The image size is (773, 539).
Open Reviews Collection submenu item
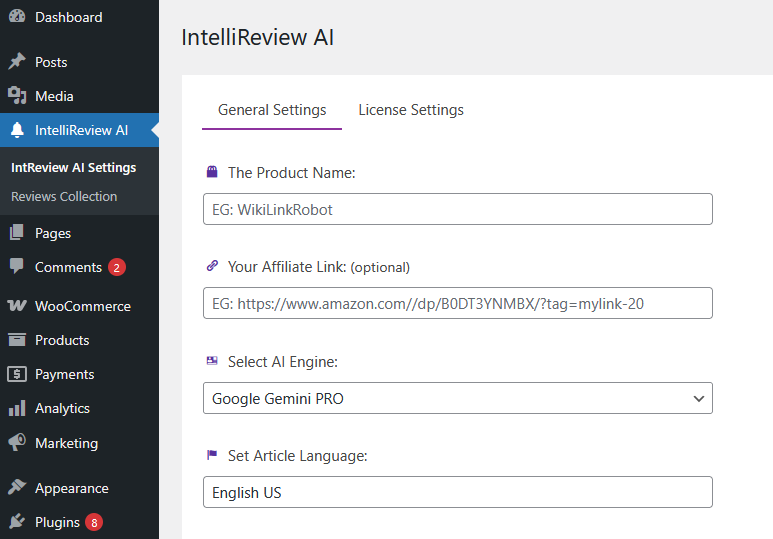64,196
